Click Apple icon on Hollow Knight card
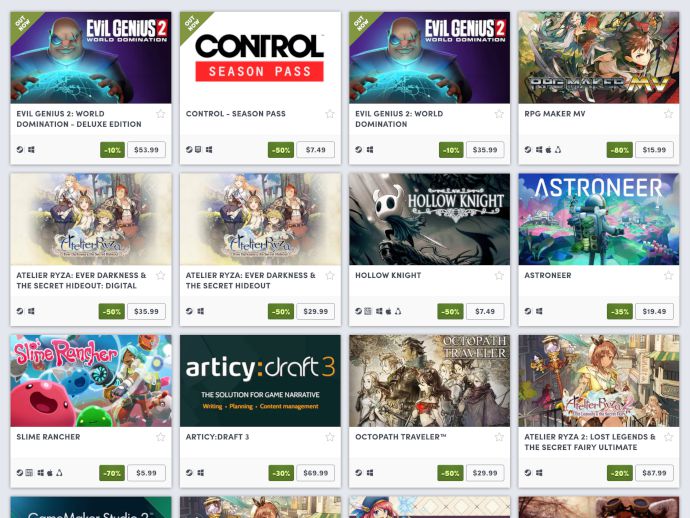Viewport: 690px width, 518px height. tap(389, 311)
